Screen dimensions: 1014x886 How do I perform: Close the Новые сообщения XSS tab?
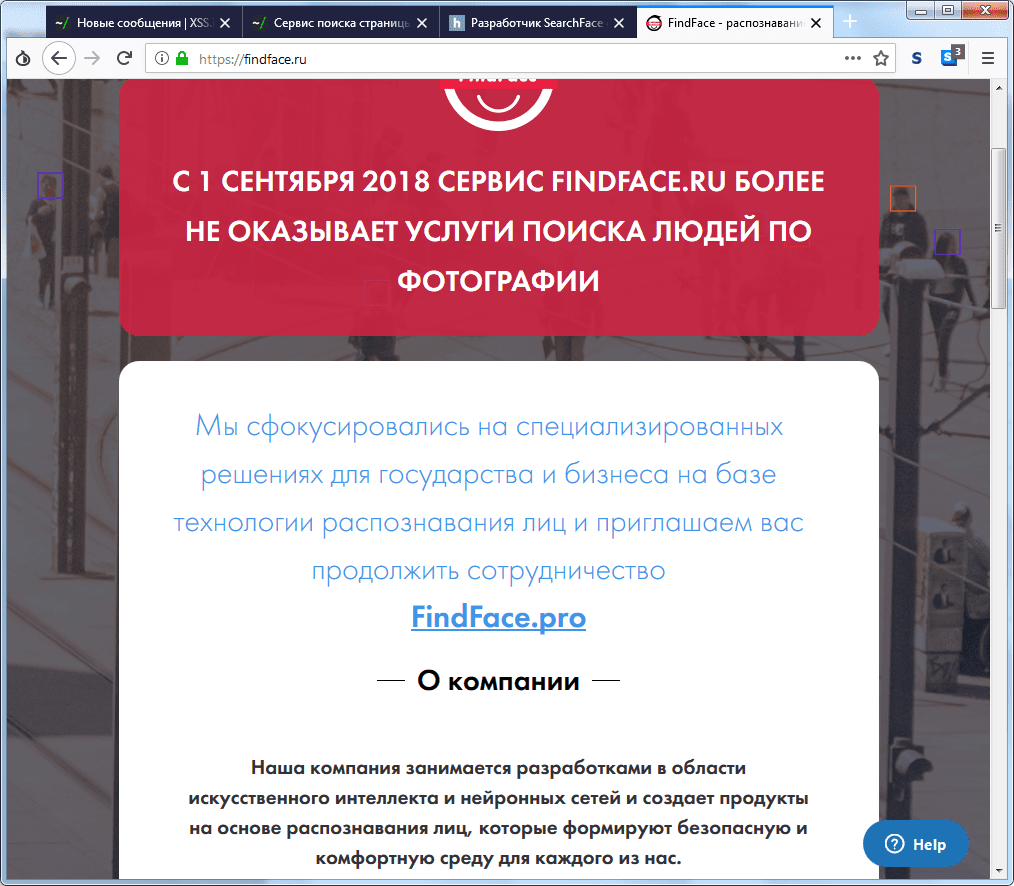click(225, 23)
